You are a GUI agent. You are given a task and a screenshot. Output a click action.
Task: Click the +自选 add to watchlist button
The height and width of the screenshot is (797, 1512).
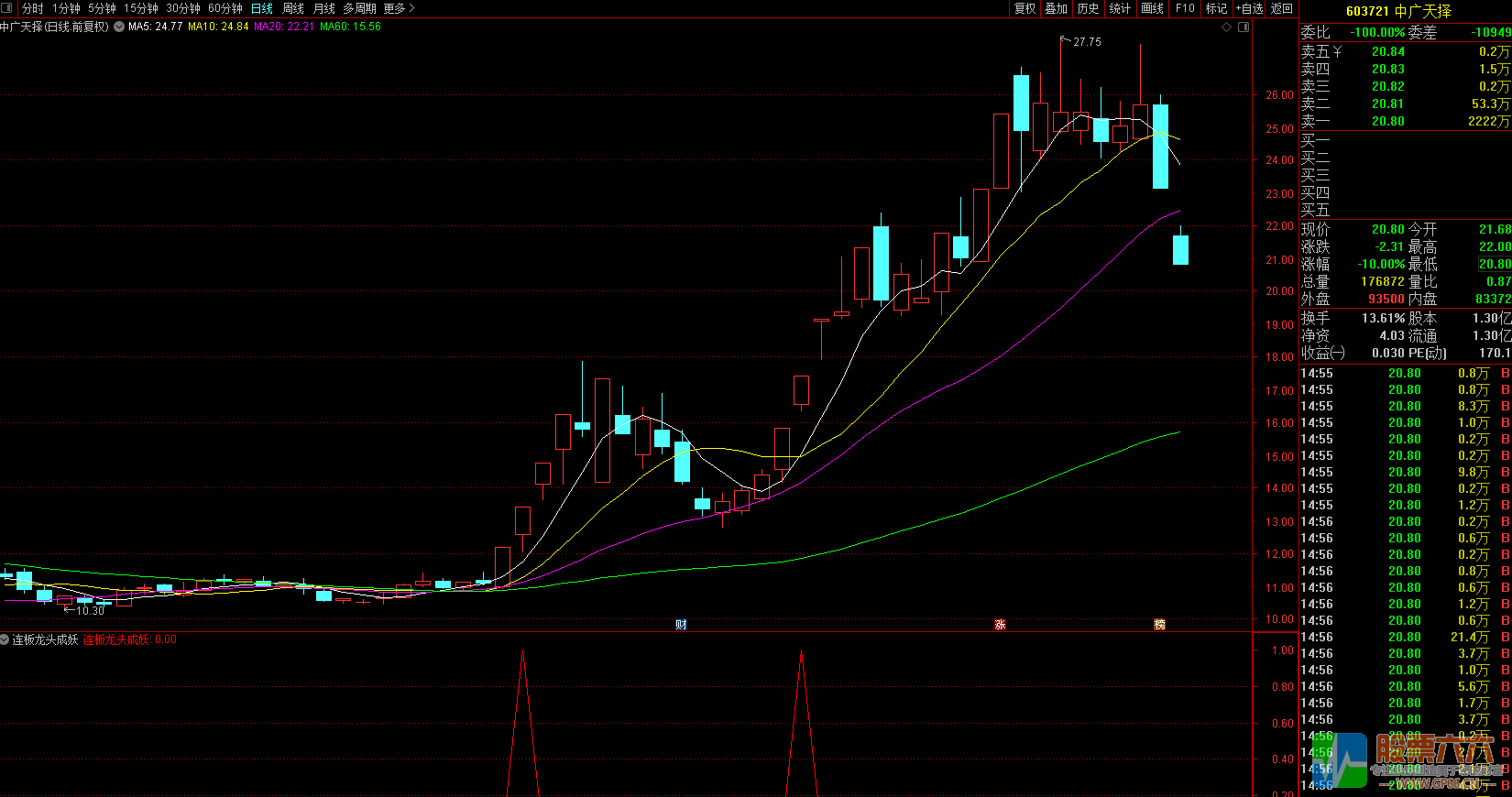(x=1249, y=8)
